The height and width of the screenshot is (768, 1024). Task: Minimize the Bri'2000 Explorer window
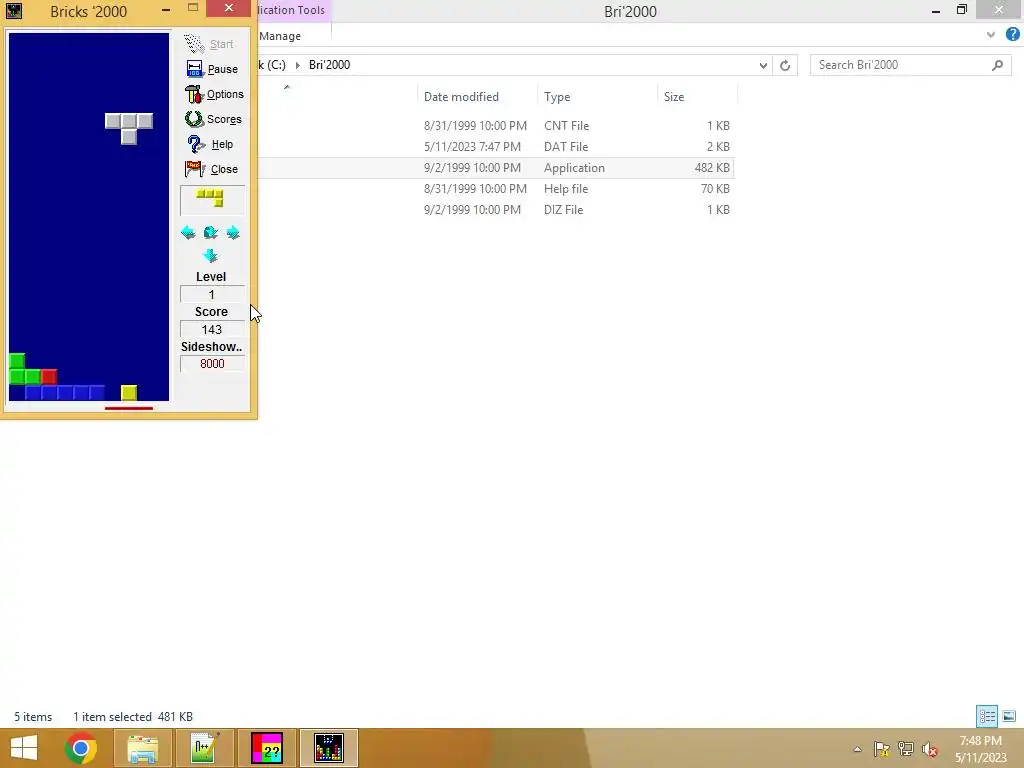click(x=936, y=10)
